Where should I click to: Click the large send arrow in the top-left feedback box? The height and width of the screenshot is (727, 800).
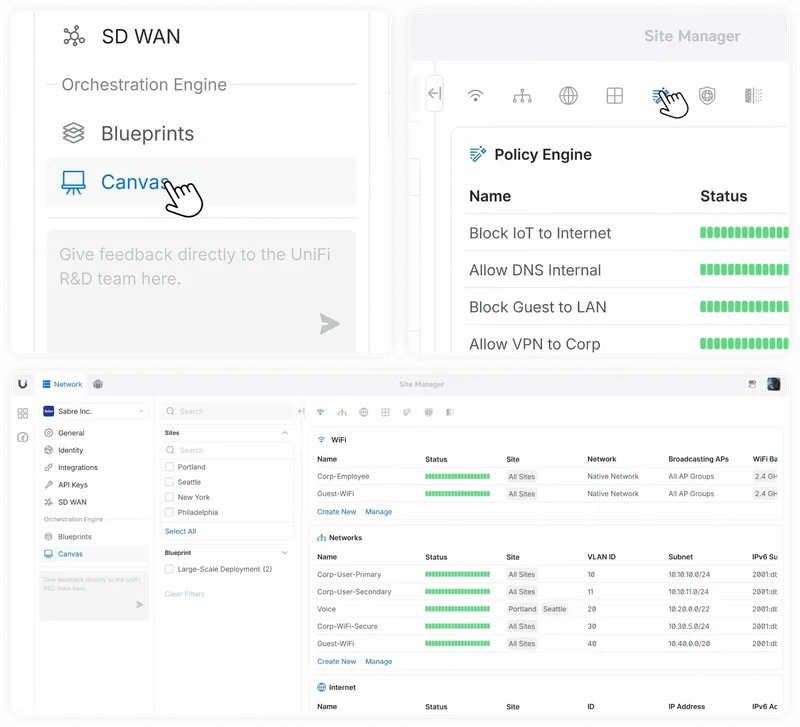coord(330,323)
